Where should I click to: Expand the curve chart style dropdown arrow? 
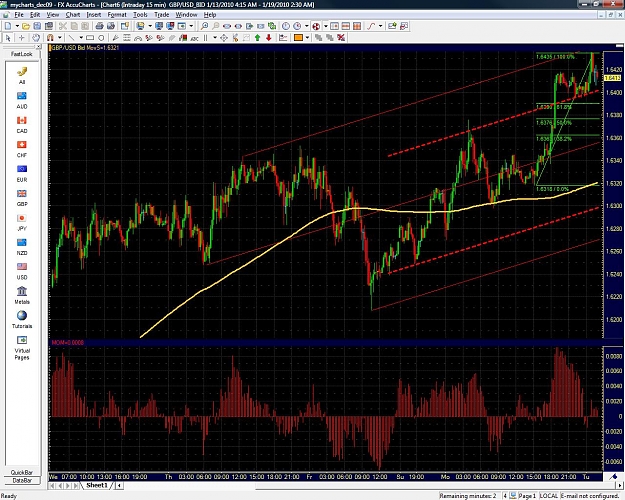[381, 26]
